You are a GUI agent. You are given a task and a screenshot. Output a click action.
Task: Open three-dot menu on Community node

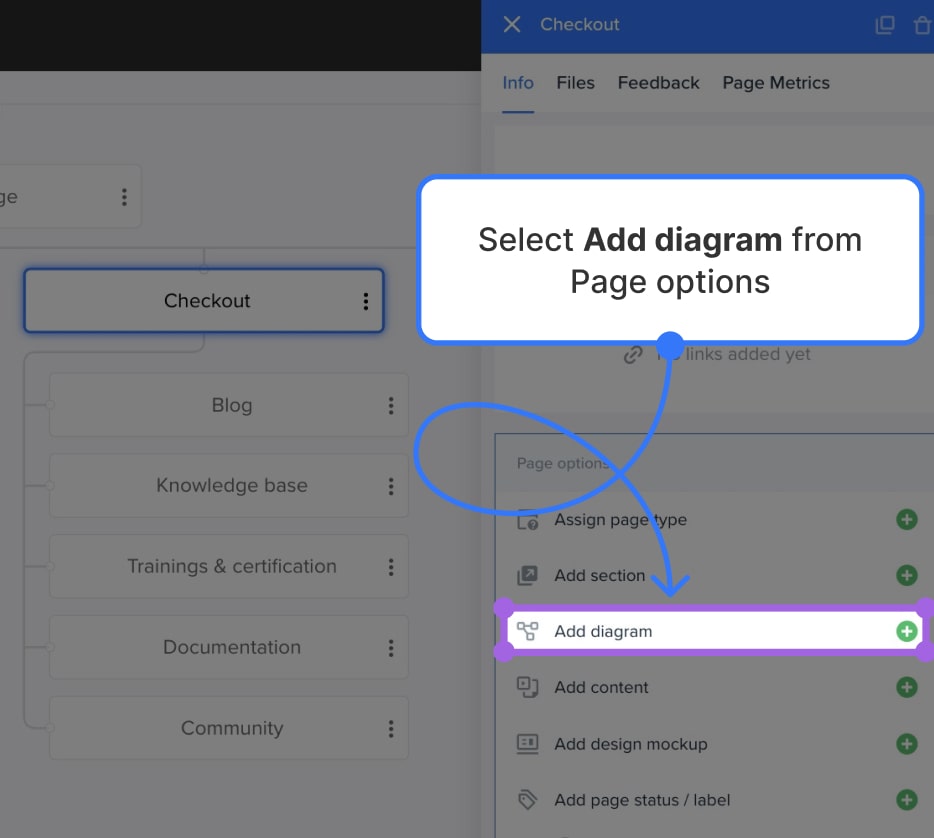391,728
